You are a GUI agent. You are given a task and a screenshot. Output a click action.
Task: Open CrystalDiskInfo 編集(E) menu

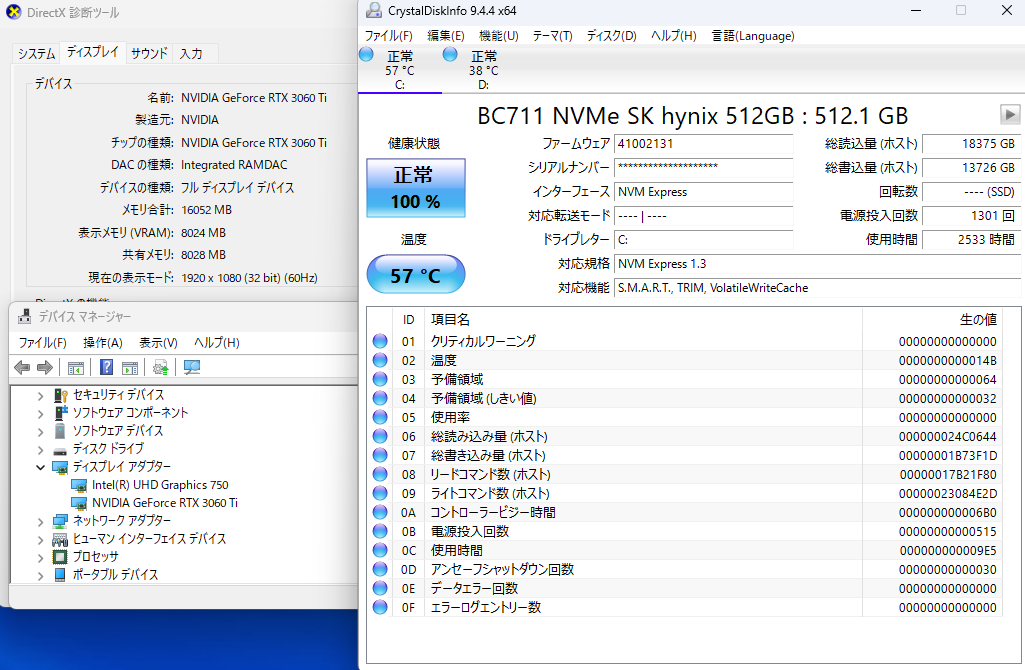point(446,36)
